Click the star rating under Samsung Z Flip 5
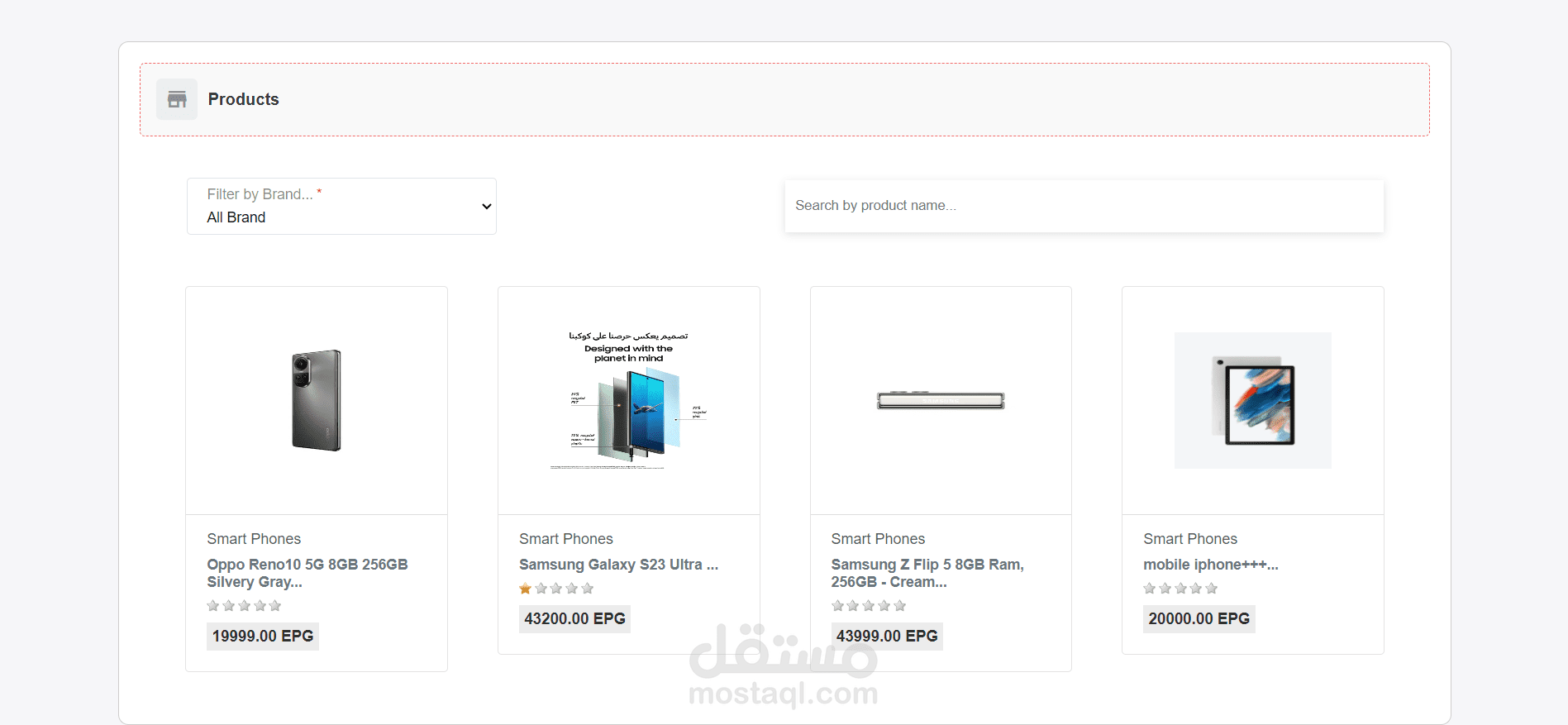Image resolution: width=1568 pixels, height=725 pixels. pyautogui.click(x=869, y=606)
